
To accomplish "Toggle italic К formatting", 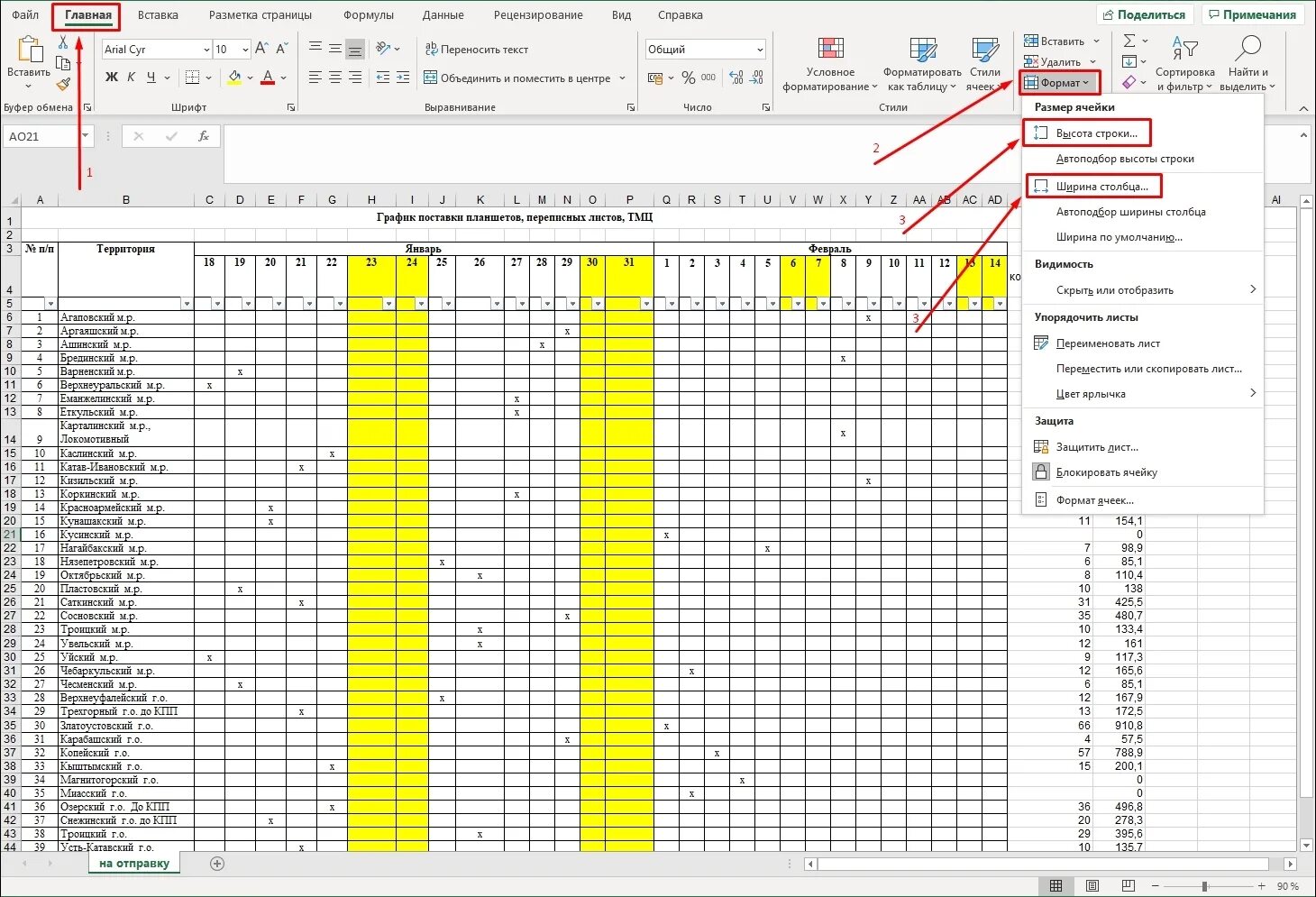I will [x=132, y=78].
